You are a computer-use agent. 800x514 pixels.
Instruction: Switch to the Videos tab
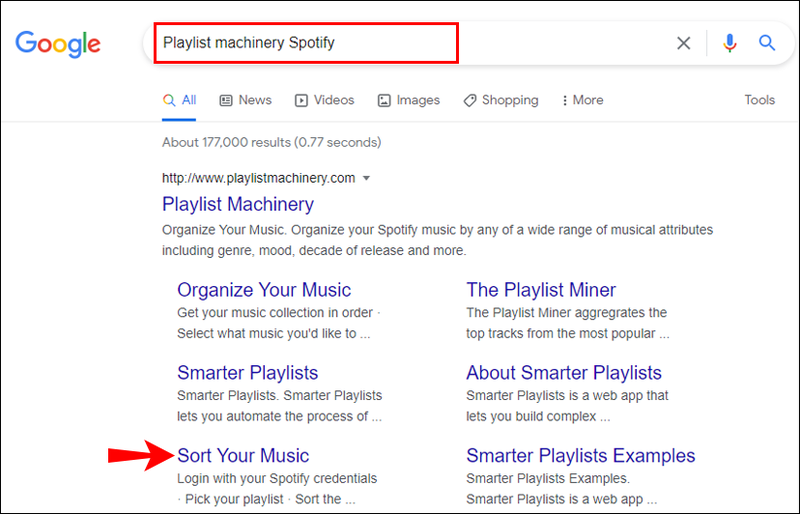pos(324,100)
